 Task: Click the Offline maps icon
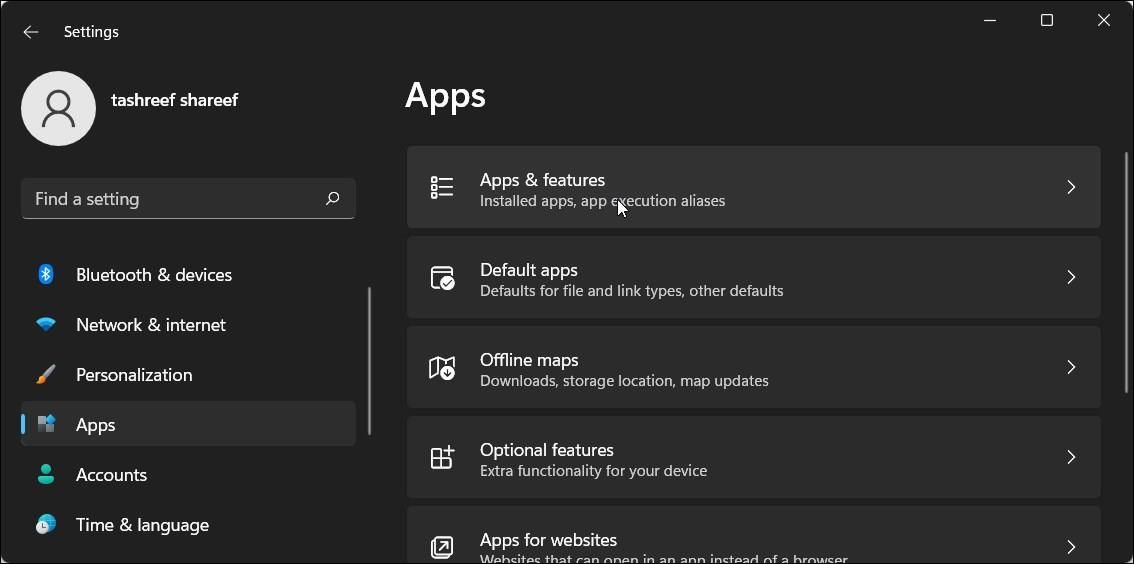click(x=442, y=368)
